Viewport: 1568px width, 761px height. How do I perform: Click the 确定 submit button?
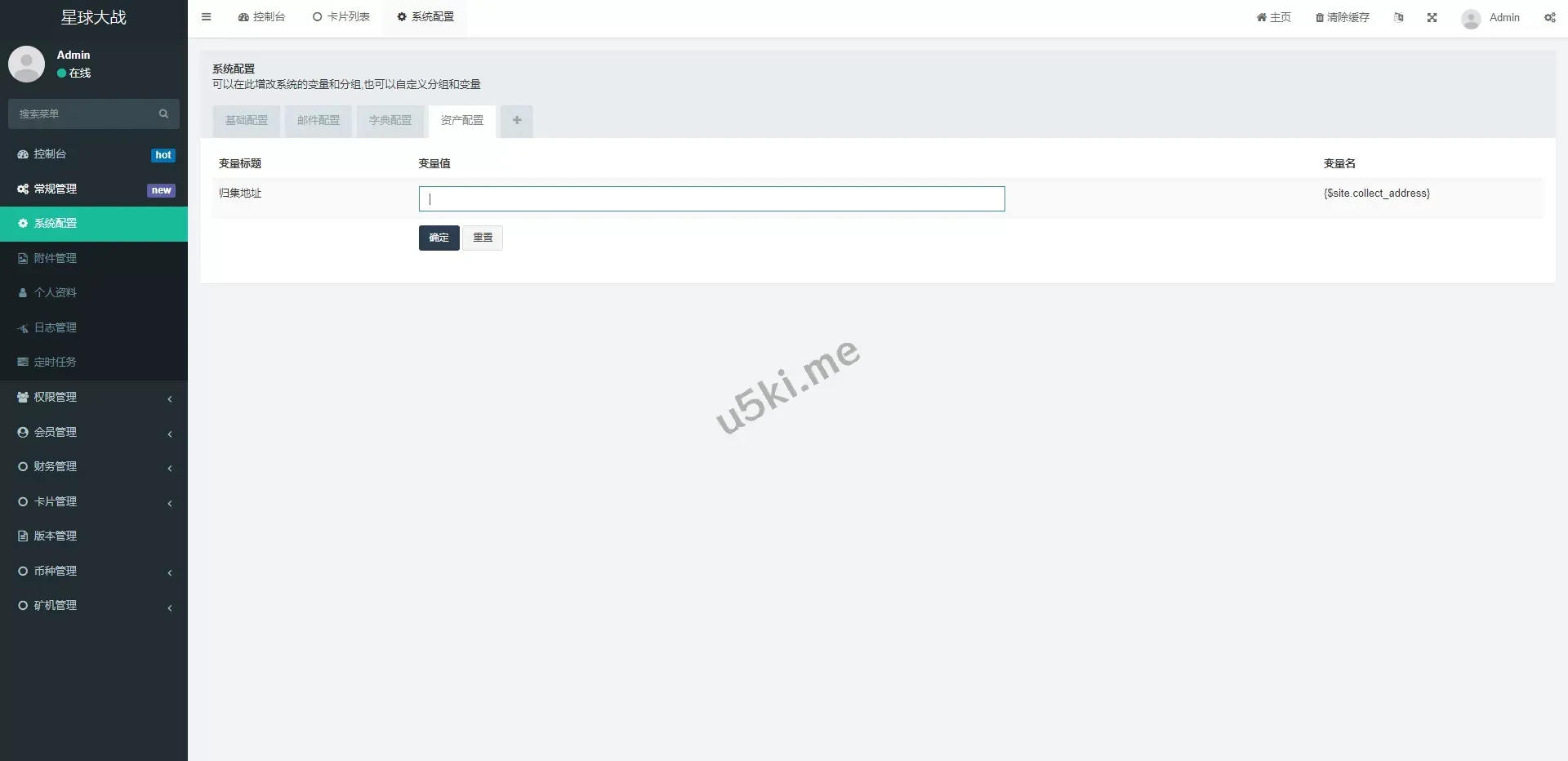click(439, 238)
